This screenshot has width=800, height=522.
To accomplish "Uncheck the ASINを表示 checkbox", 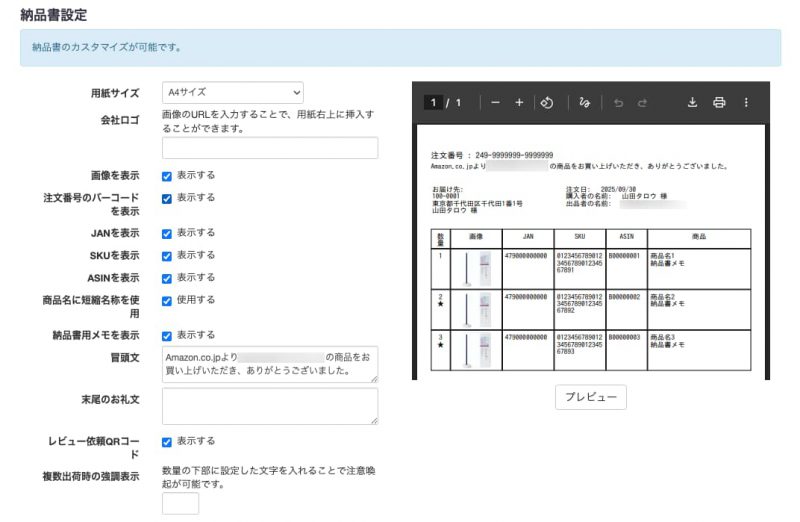I will click(167, 278).
